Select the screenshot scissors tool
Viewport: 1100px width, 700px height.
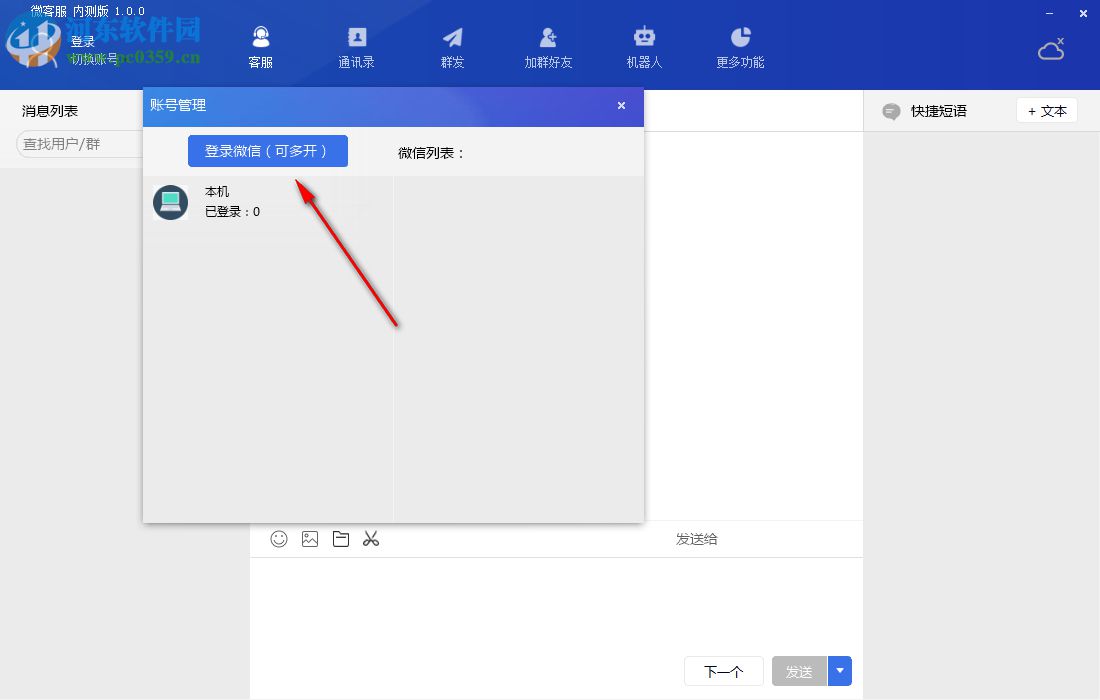click(x=371, y=538)
